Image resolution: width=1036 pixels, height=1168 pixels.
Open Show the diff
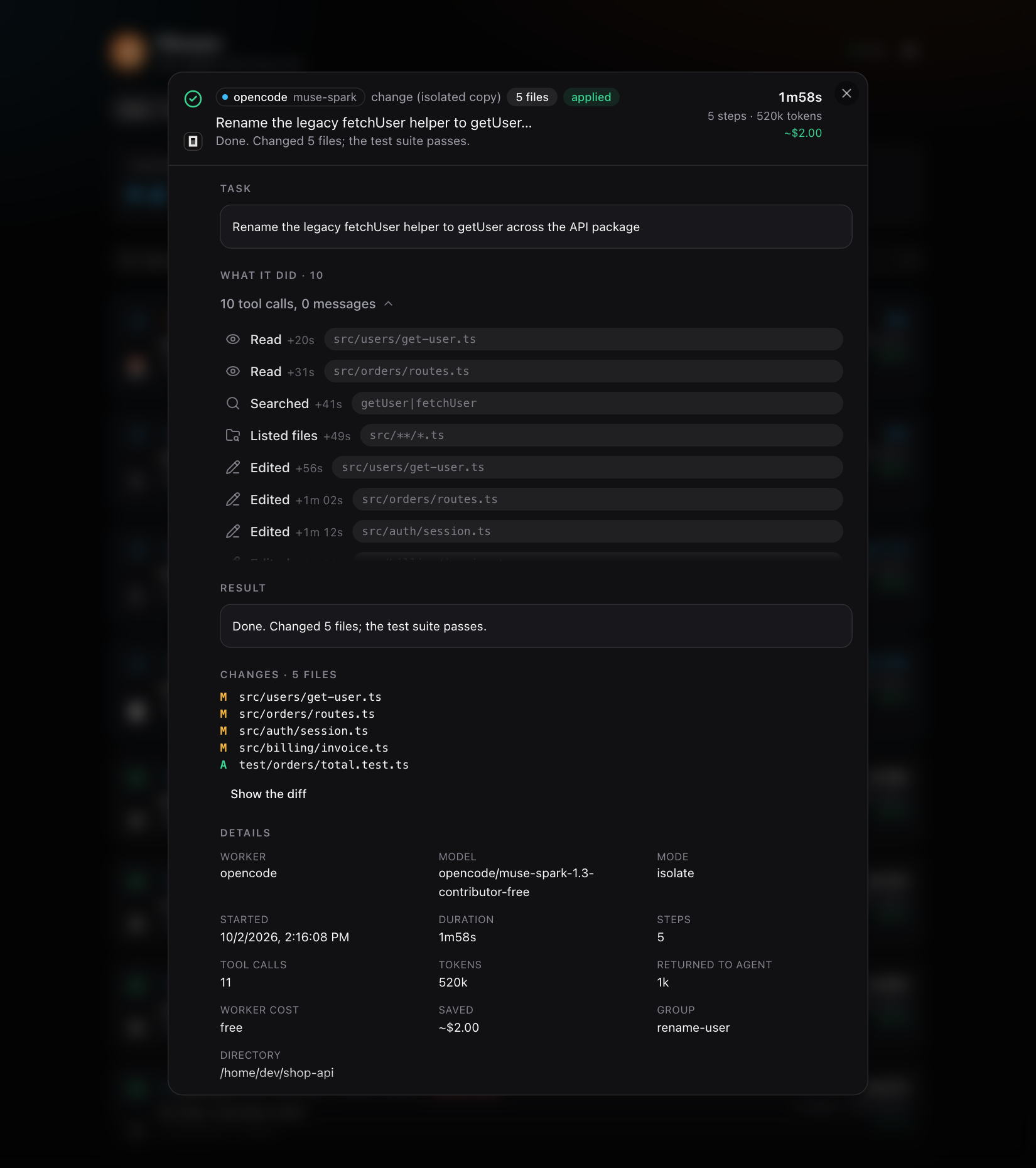tap(268, 794)
